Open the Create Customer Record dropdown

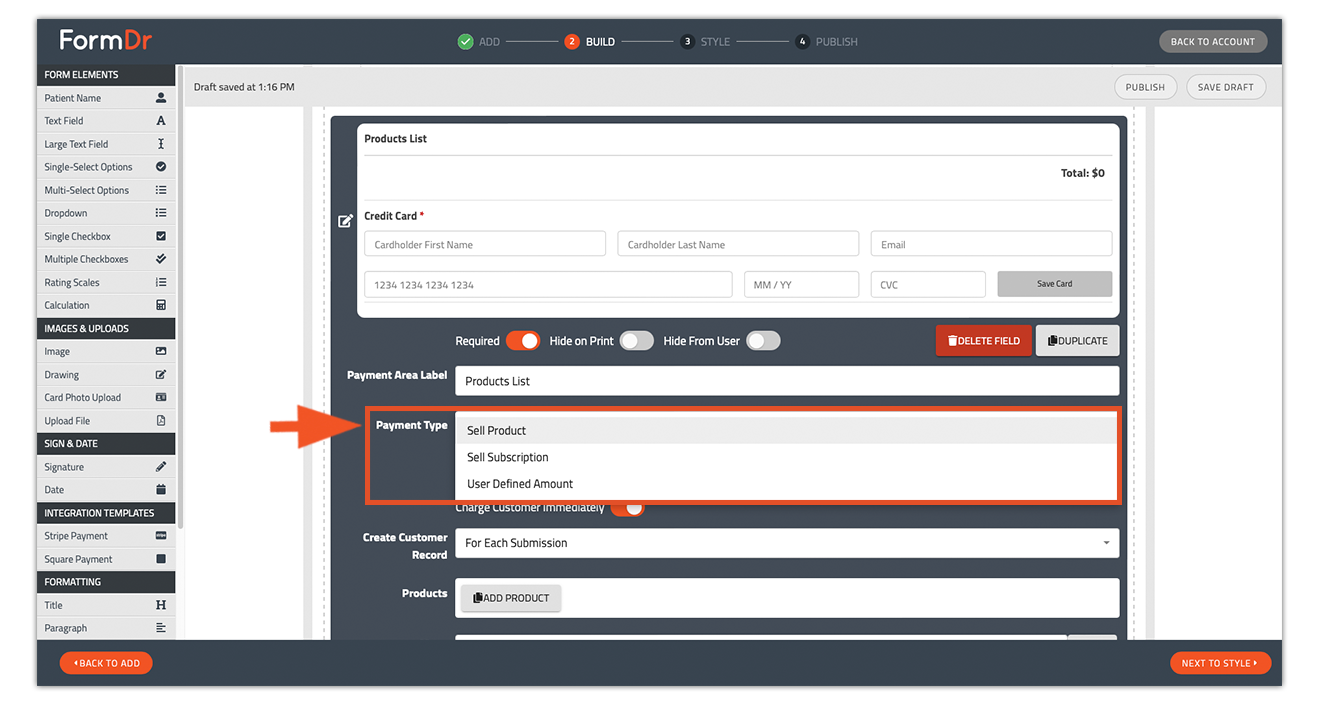point(787,543)
